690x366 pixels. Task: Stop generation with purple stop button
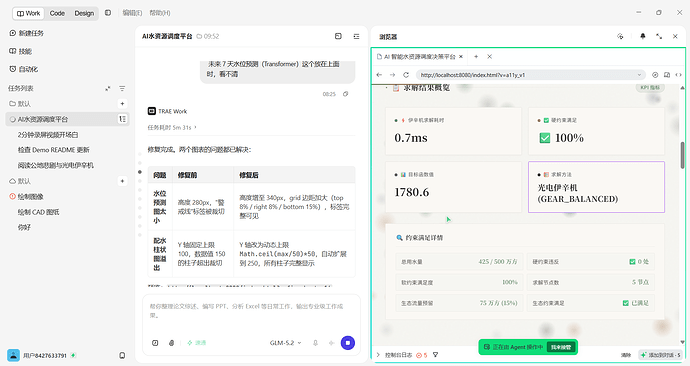tap(348, 343)
